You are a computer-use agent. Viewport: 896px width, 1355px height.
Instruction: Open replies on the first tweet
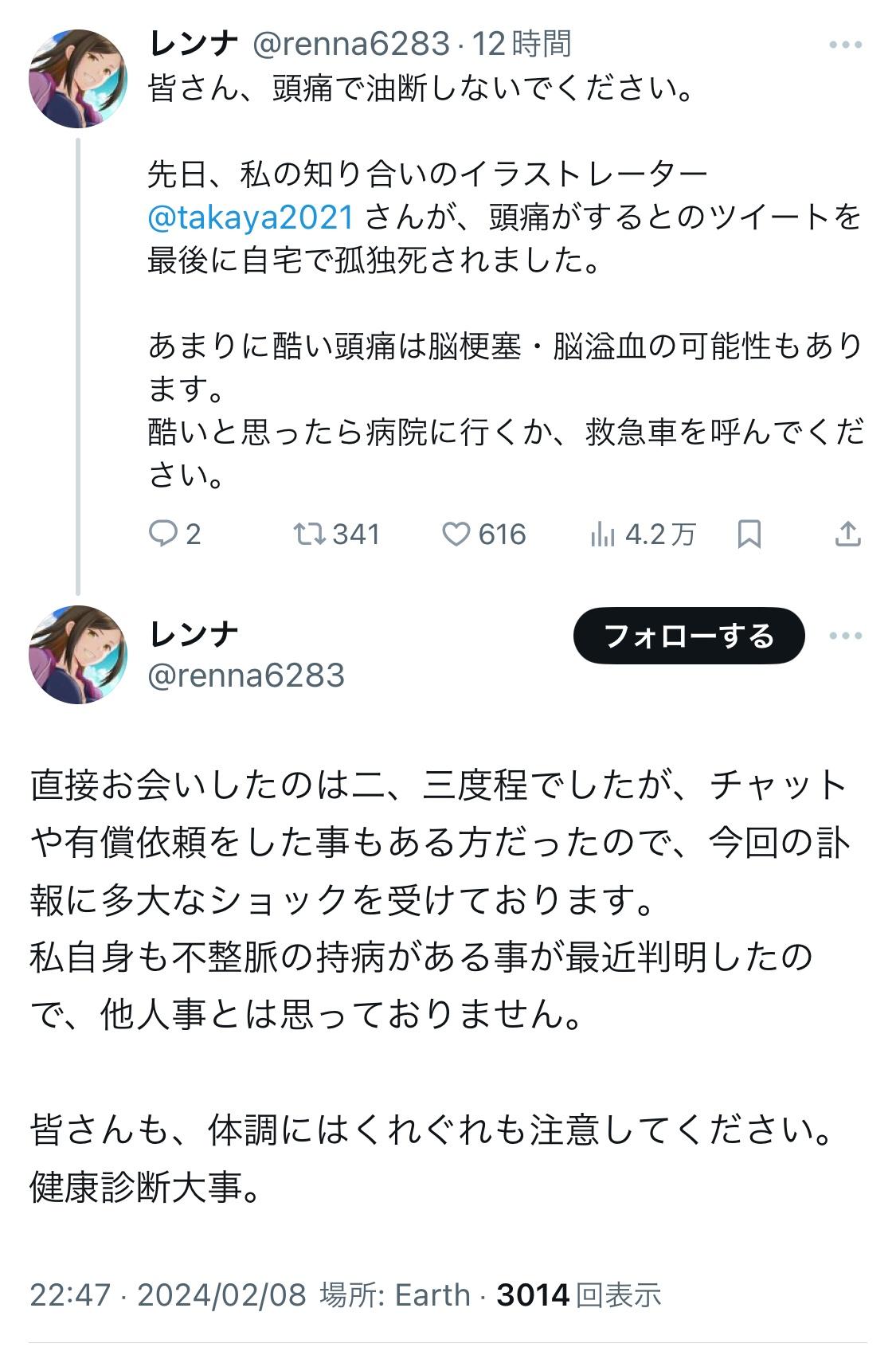point(175,534)
